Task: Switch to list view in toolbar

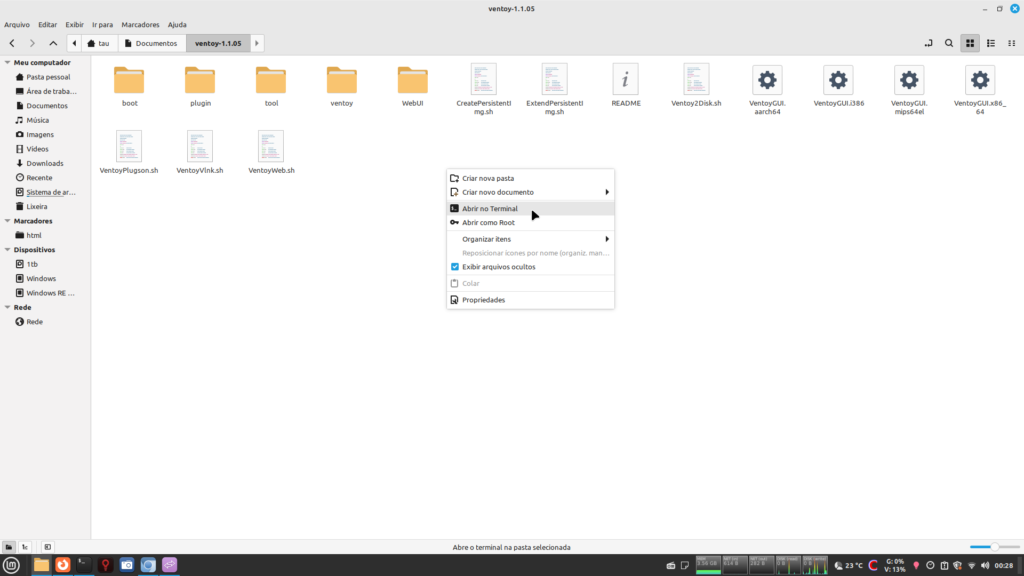Action: (x=990, y=44)
